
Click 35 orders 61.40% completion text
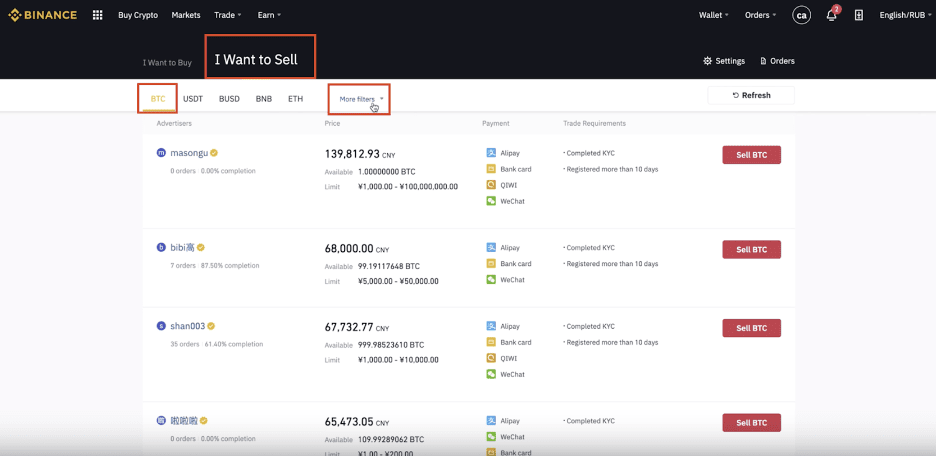(x=217, y=344)
